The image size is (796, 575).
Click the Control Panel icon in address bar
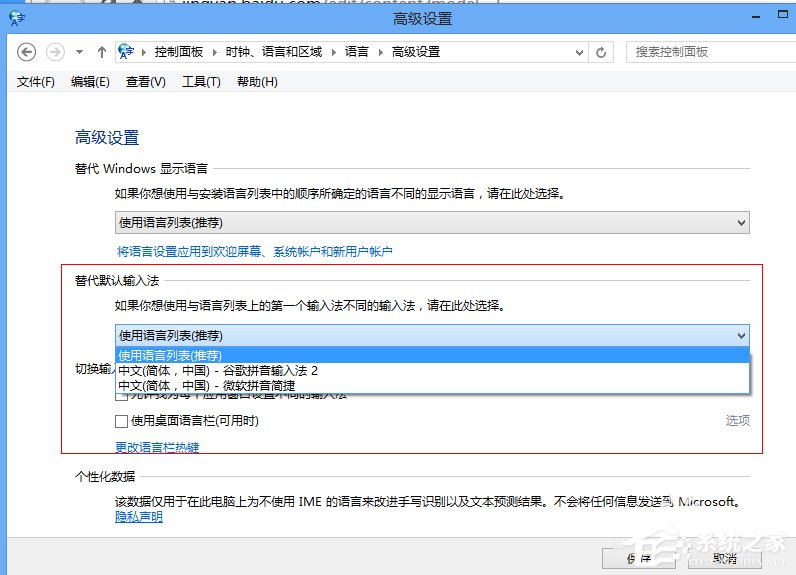[127, 52]
